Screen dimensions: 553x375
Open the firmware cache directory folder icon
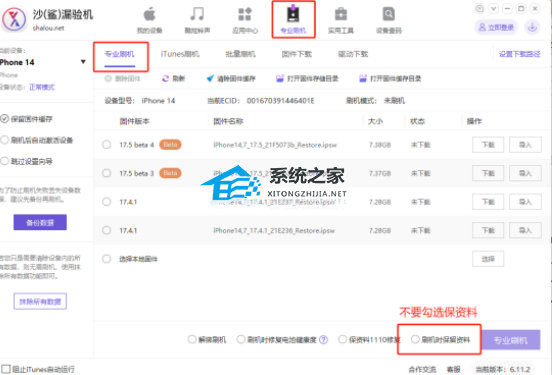363,78
